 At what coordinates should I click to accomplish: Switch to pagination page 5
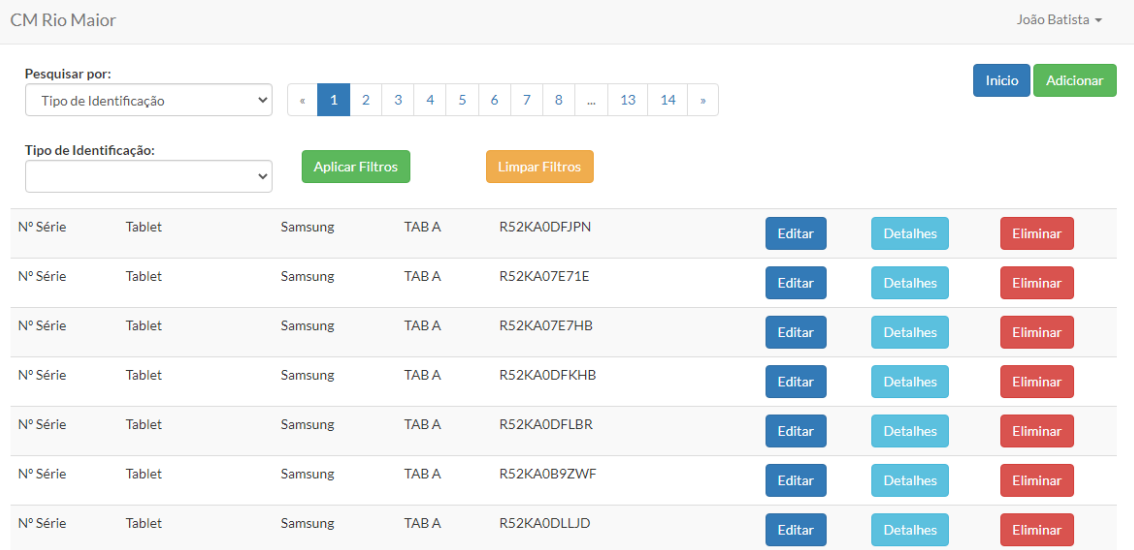click(462, 100)
